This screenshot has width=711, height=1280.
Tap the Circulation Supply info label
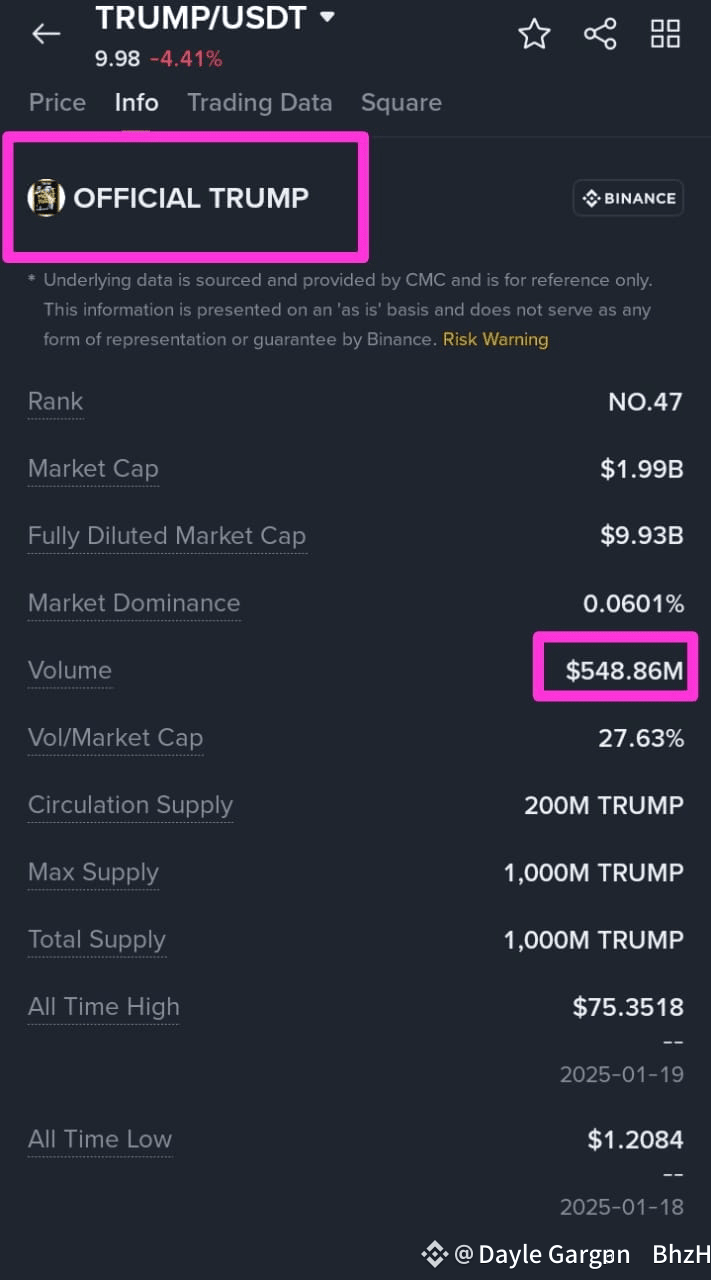tap(130, 805)
